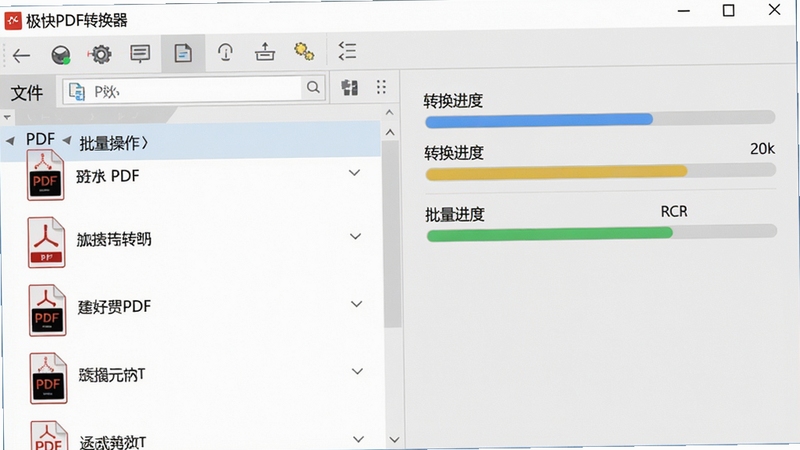Click the PDF icon of bottom list row
This screenshot has height=450, width=800.
tap(49, 435)
